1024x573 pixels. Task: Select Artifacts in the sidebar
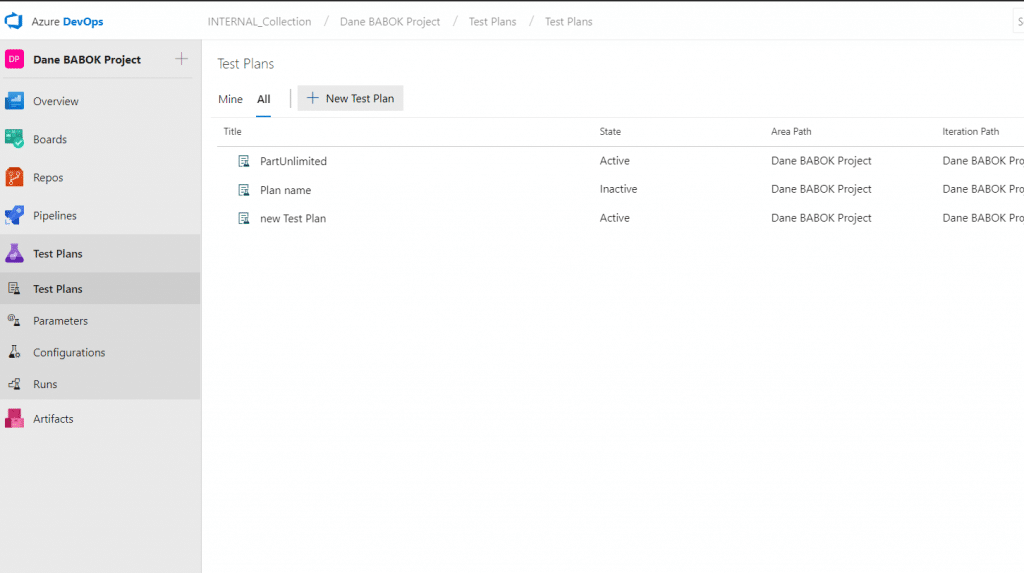53,419
